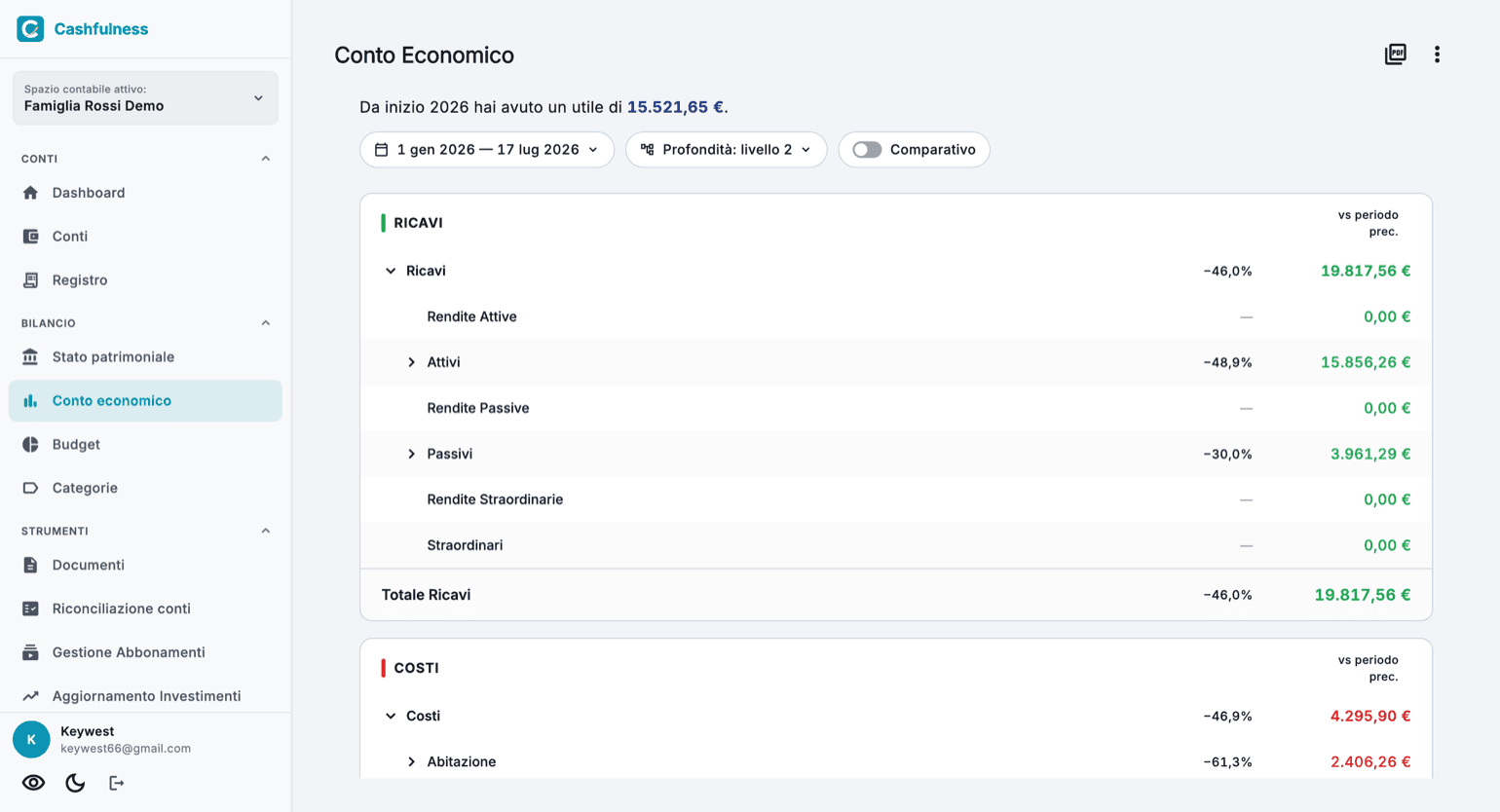Viewport: 1500px width, 812px height.
Task: Click the Registro ledger icon
Action: [30, 280]
